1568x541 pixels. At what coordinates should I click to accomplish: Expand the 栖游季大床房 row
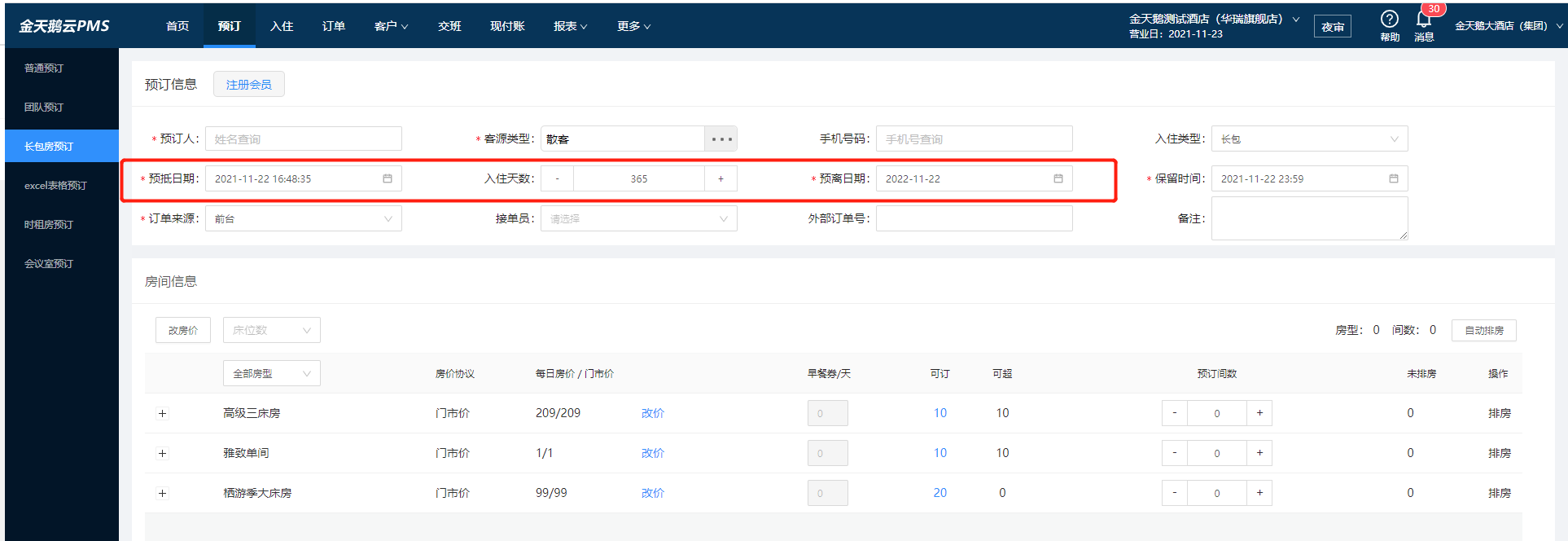(162, 493)
